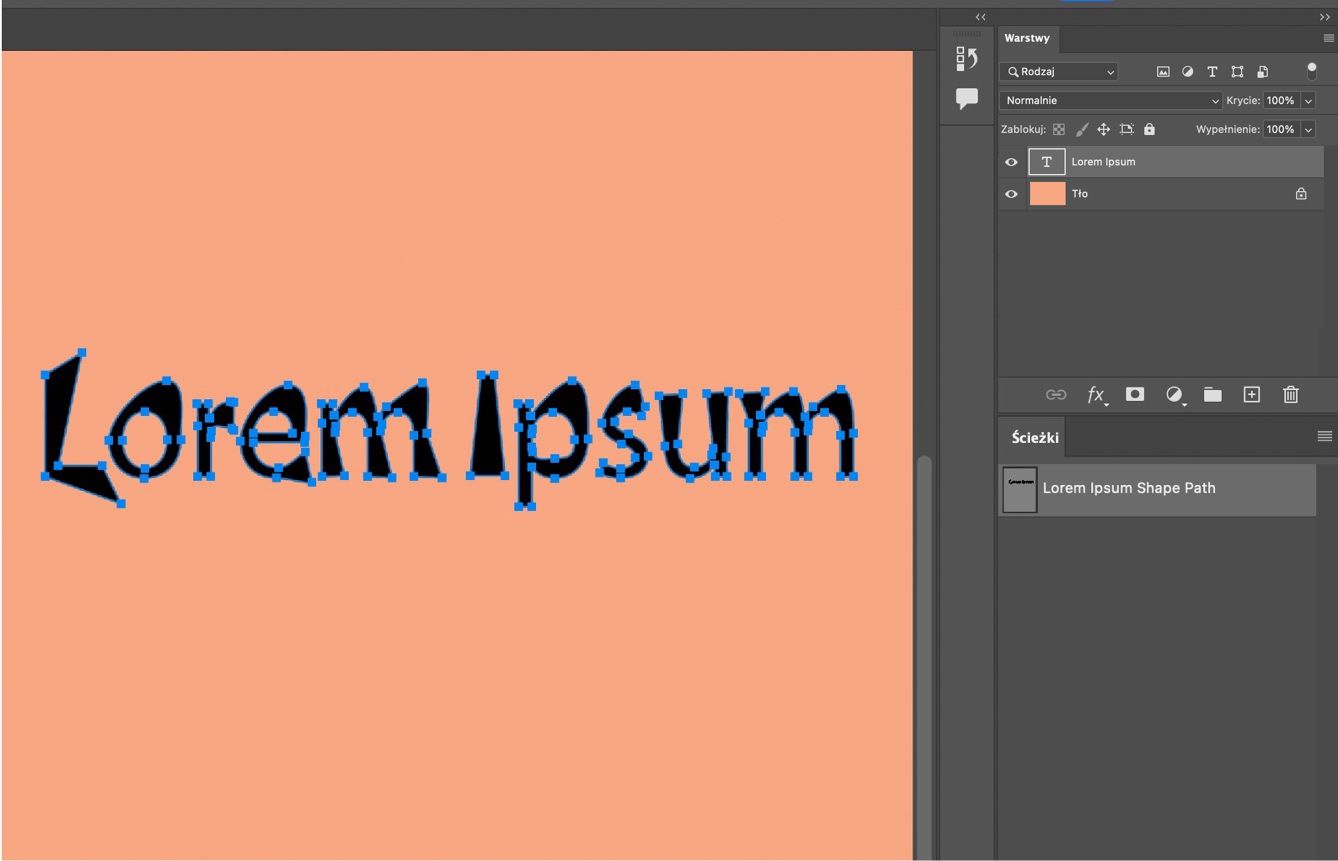Select the Lorem Ipsum text layer thumbnail
This screenshot has height=861, width=1338.
point(1047,162)
